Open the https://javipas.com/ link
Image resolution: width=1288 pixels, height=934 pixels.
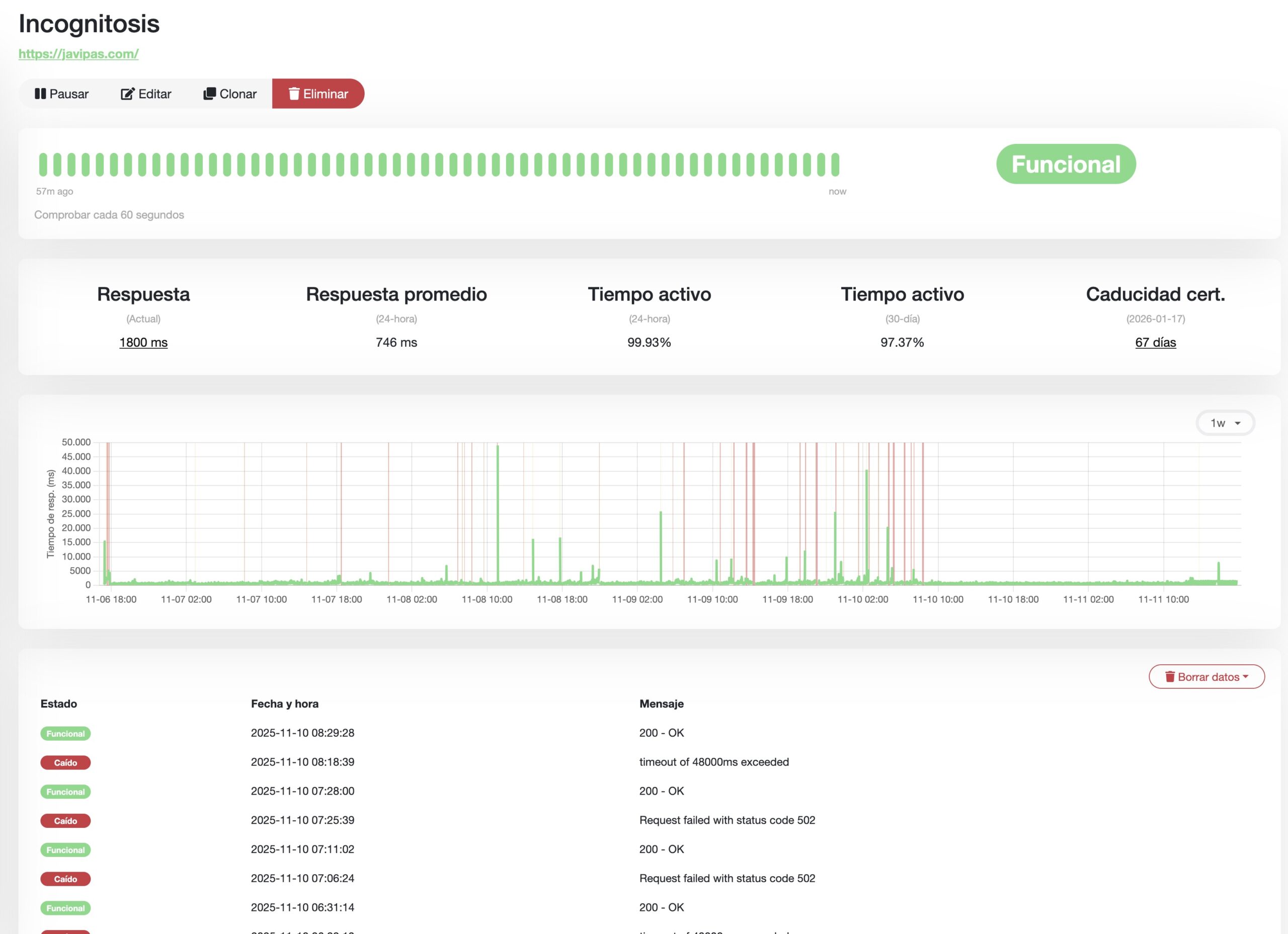tap(78, 54)
